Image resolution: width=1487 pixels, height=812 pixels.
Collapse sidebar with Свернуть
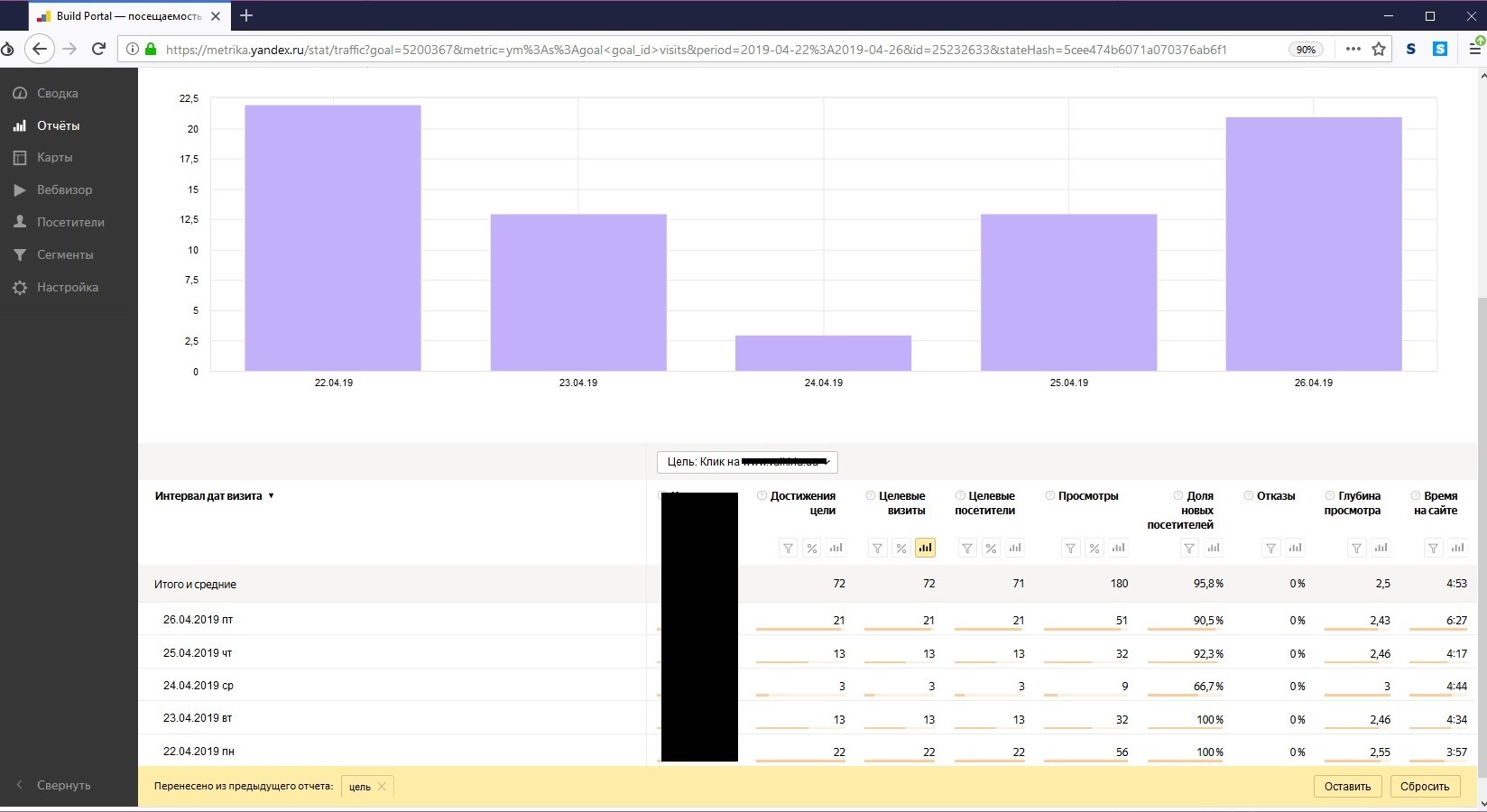point(54,785)
